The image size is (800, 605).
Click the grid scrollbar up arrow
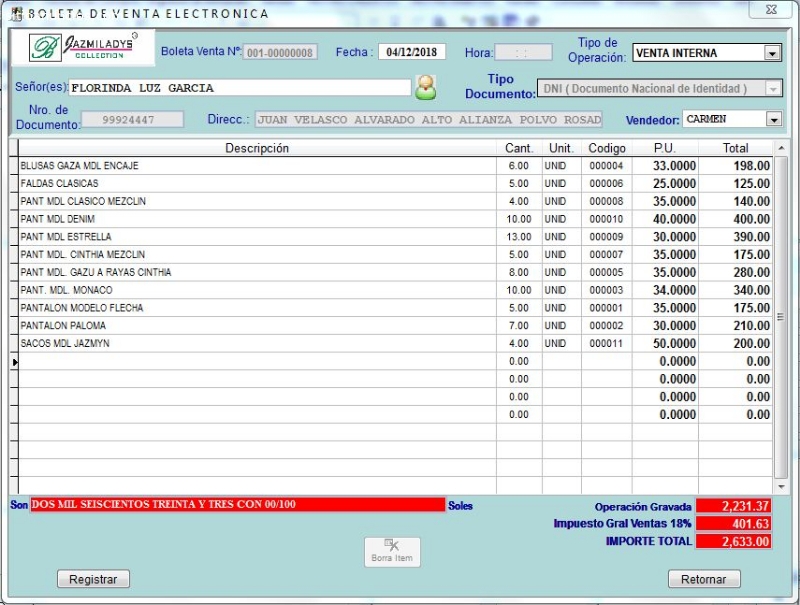click(x=781, y=148)
